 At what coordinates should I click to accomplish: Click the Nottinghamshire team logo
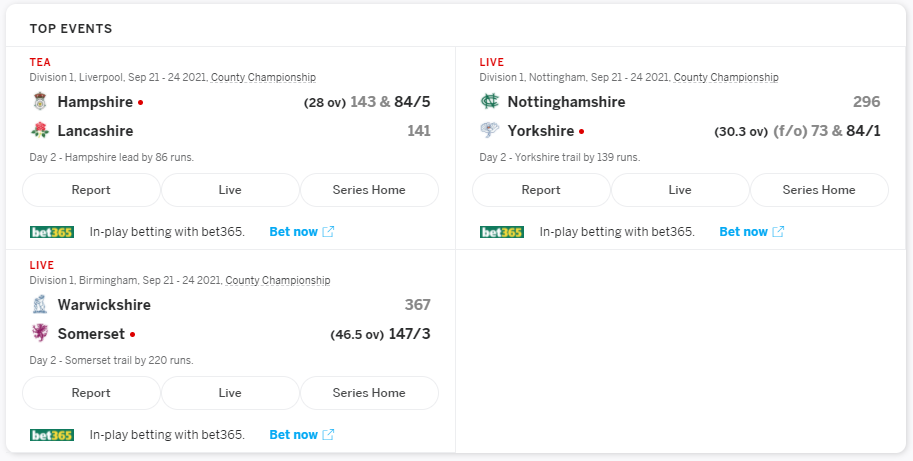(490, 101)
